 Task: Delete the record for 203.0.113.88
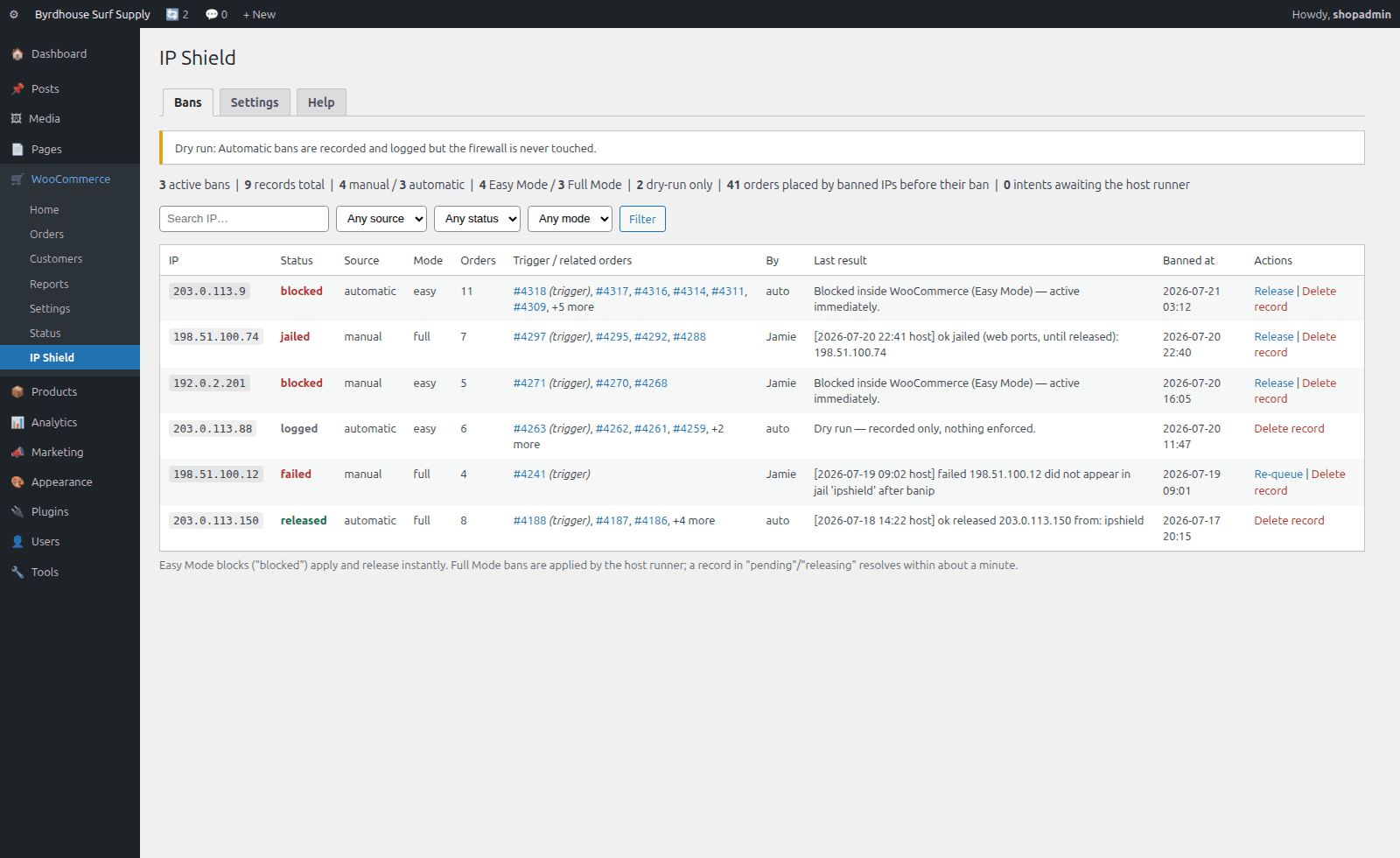1289,429
